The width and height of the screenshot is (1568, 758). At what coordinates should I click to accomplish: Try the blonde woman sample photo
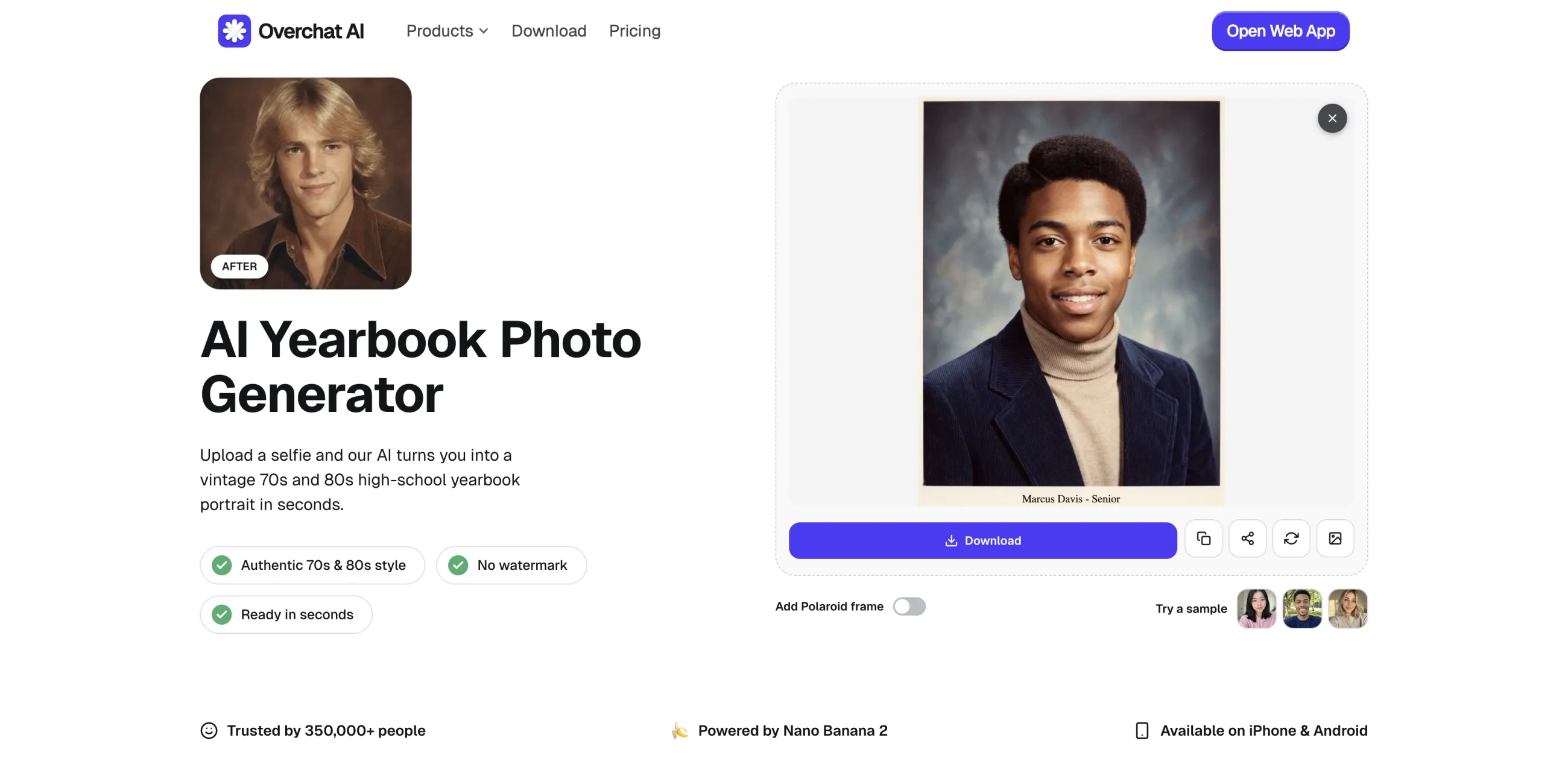(1348, 608)
